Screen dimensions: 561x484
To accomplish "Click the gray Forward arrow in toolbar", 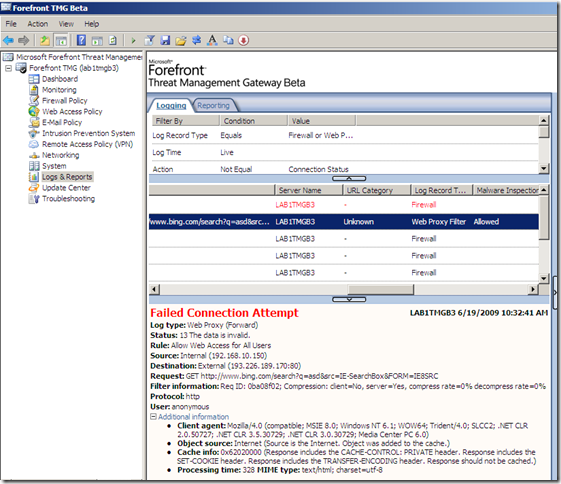I will pyautogui.click(x=24, y=40).
